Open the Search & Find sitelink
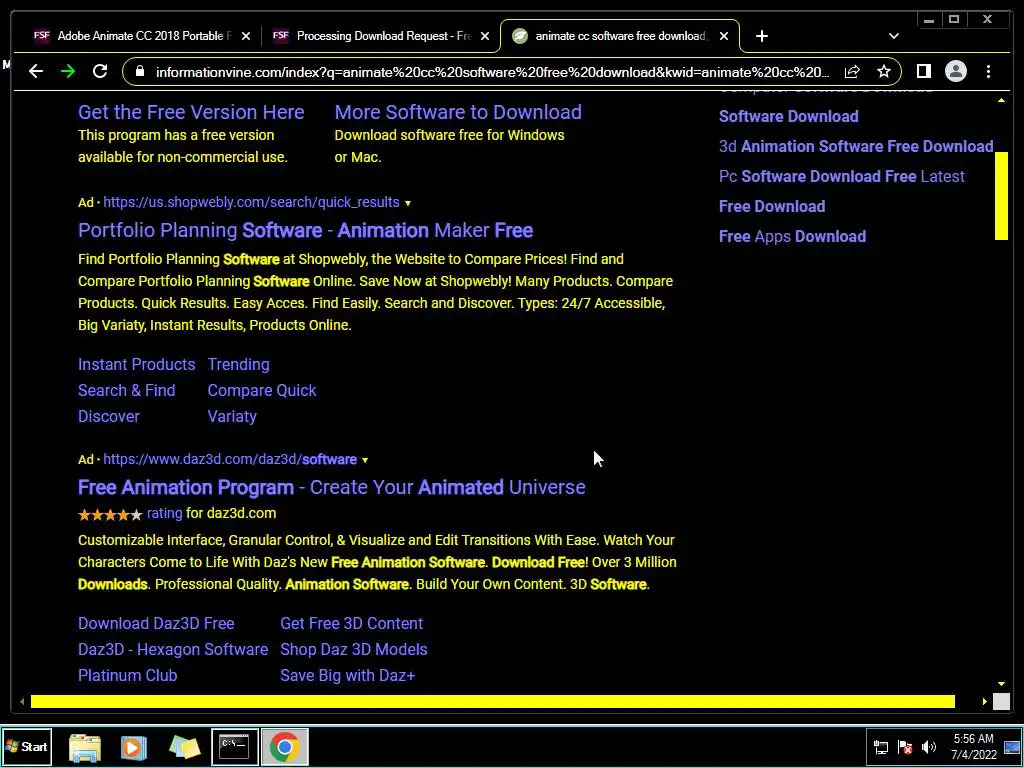 pyautogui.click(x=126, y=391)
